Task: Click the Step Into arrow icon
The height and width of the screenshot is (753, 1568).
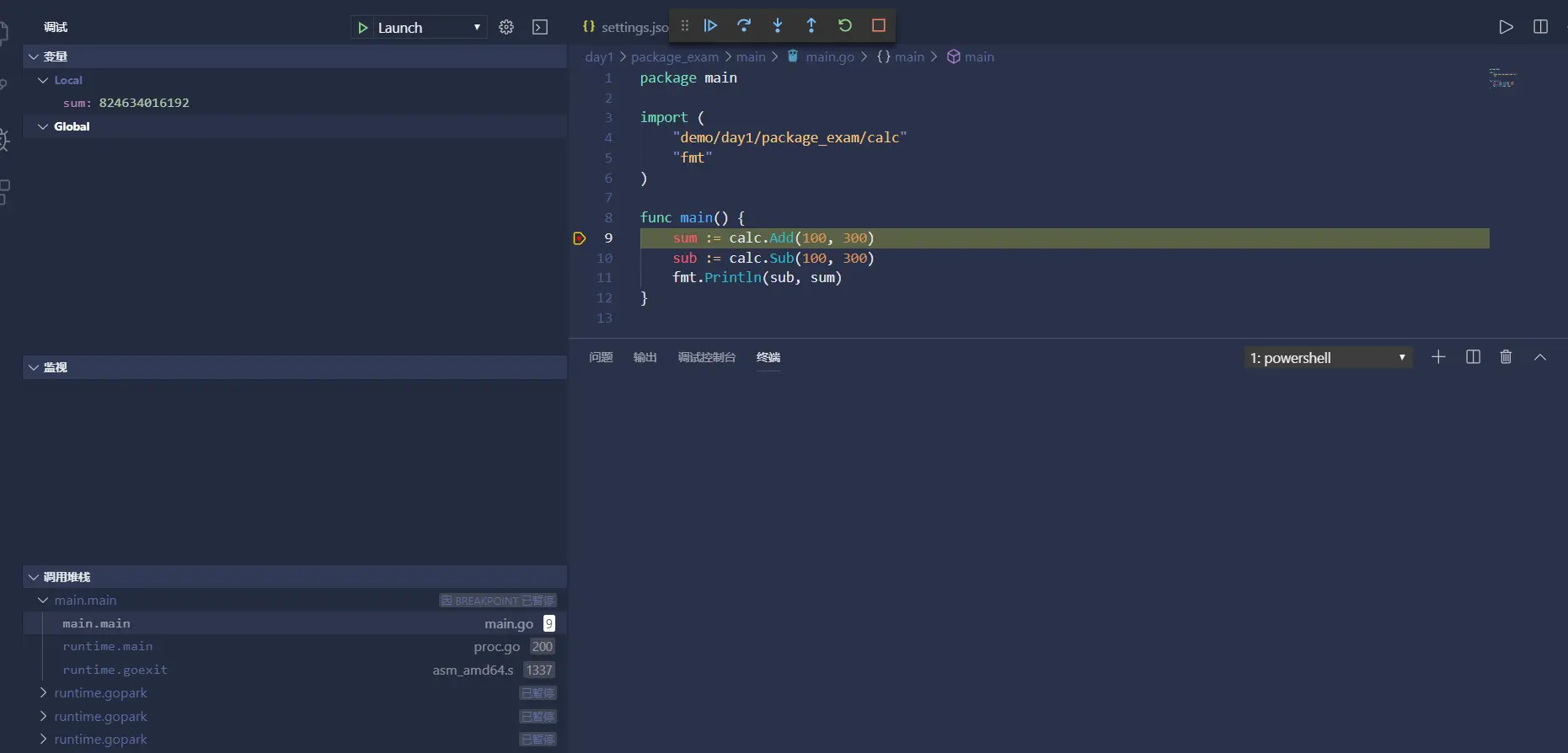Action: 778,26
